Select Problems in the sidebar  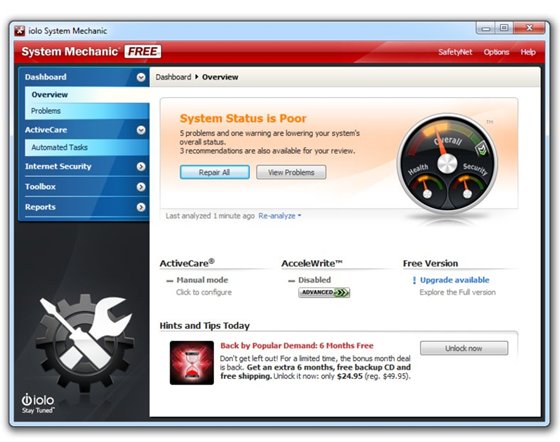coord(87,111)
